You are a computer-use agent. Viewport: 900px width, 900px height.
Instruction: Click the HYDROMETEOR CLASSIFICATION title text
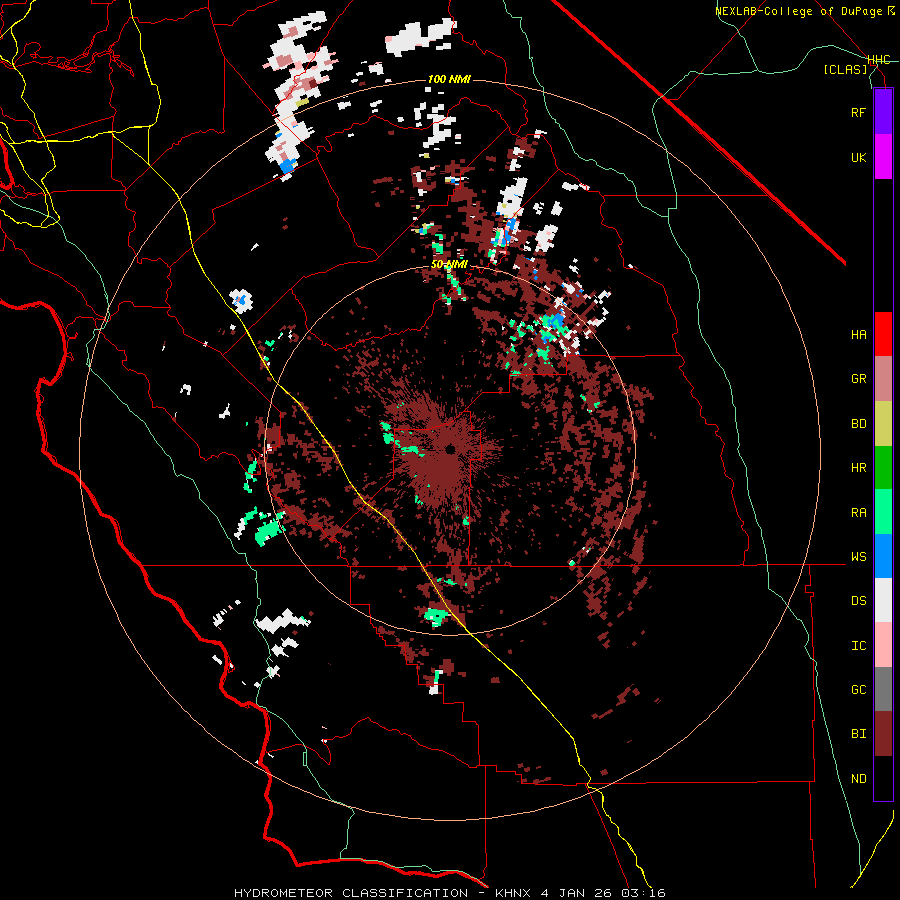(351, 893)
